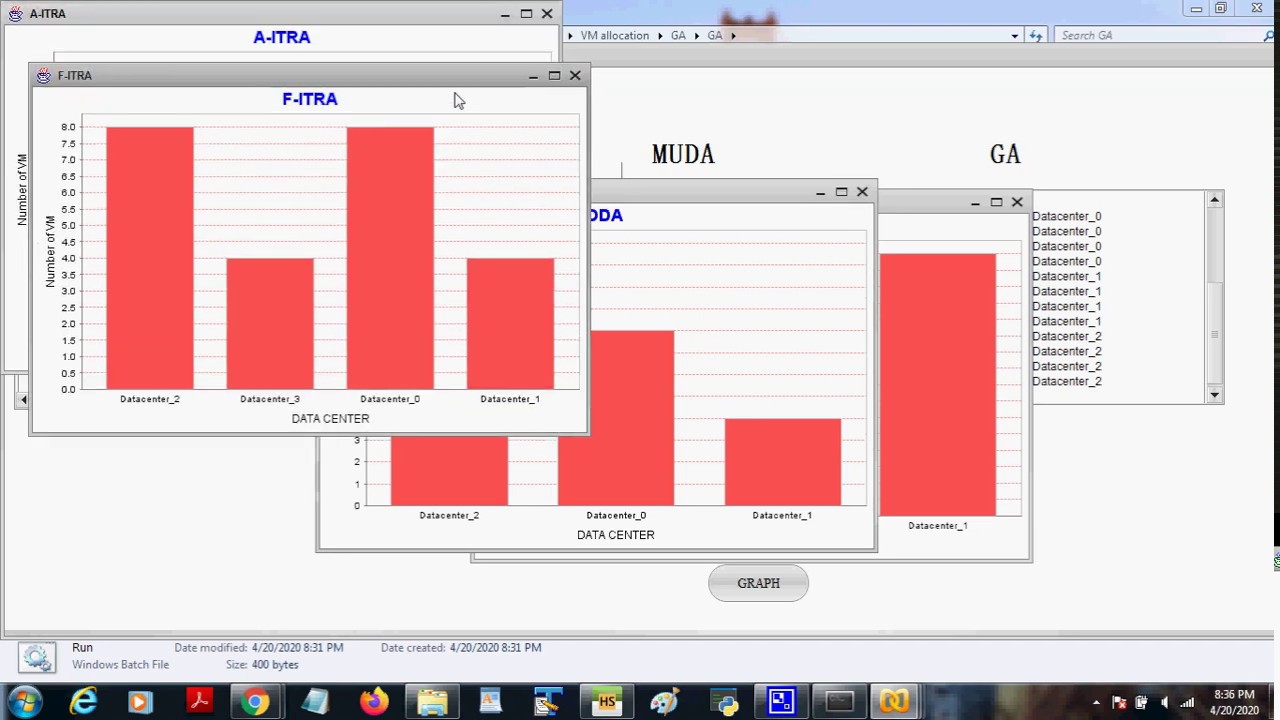Open Firefox from taskbar

click(374, 702)
